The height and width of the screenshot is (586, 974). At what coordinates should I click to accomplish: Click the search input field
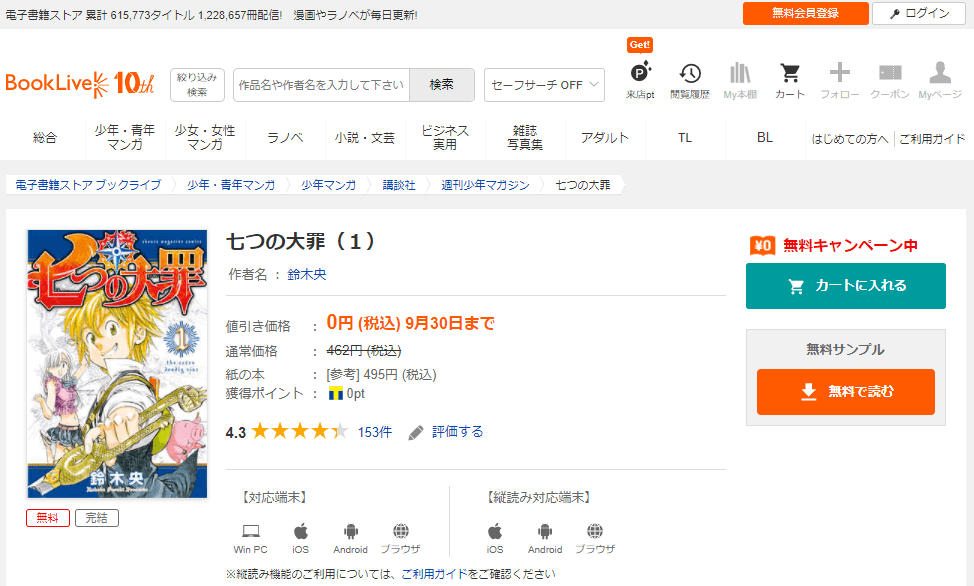coord(321,85)
